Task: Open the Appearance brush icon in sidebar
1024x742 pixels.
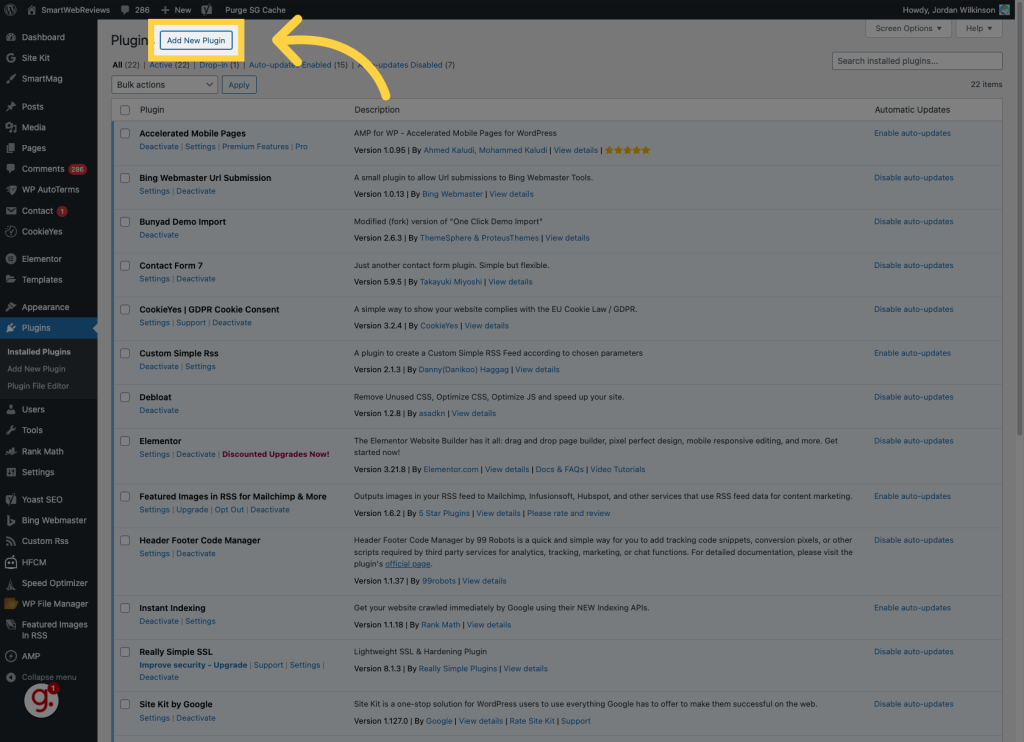Action: pyautogui.click(x=10, y=307)
